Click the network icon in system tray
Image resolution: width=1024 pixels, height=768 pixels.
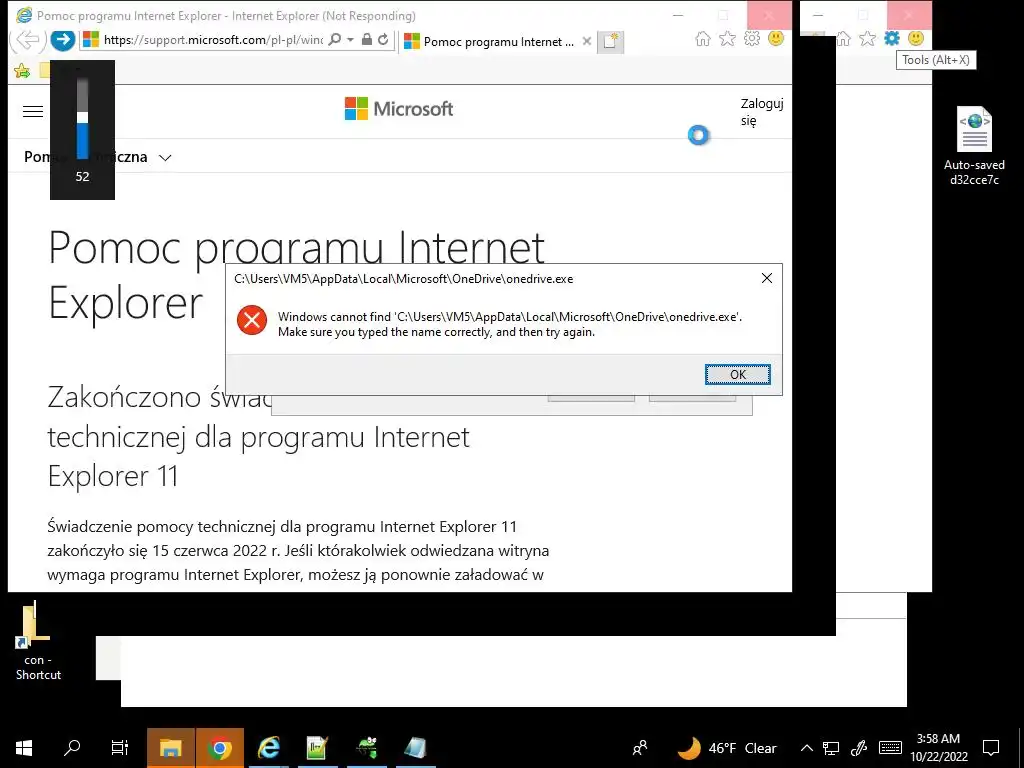(x=831, y=748)
